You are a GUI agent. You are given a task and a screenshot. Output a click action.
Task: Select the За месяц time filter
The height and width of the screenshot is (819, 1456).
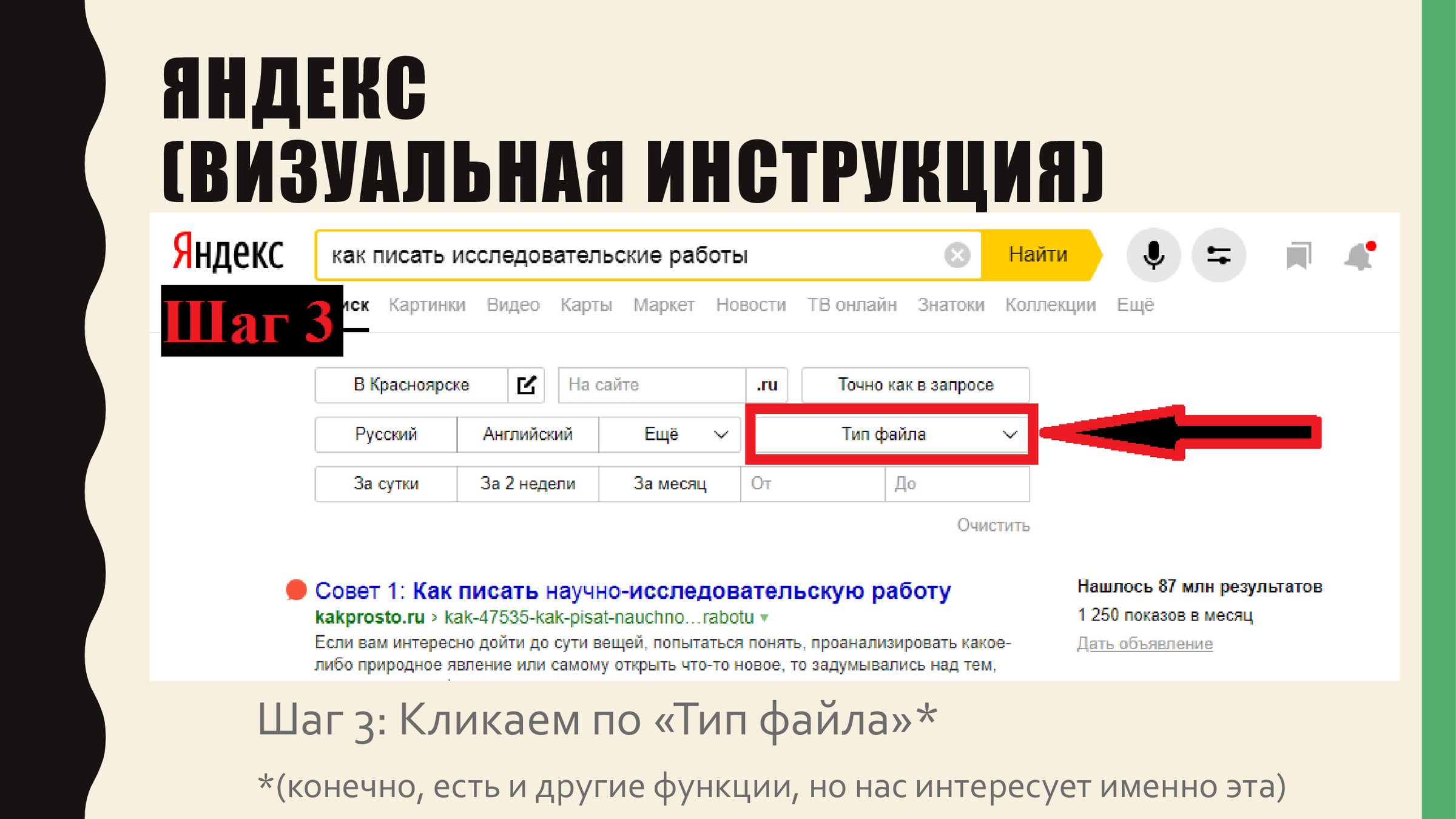point(670,484)
